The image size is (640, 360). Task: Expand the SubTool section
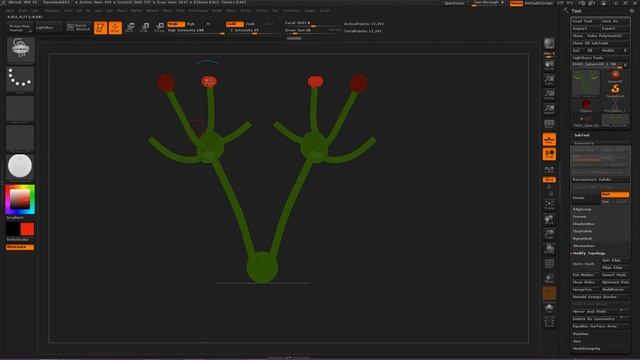pos(582,135)
